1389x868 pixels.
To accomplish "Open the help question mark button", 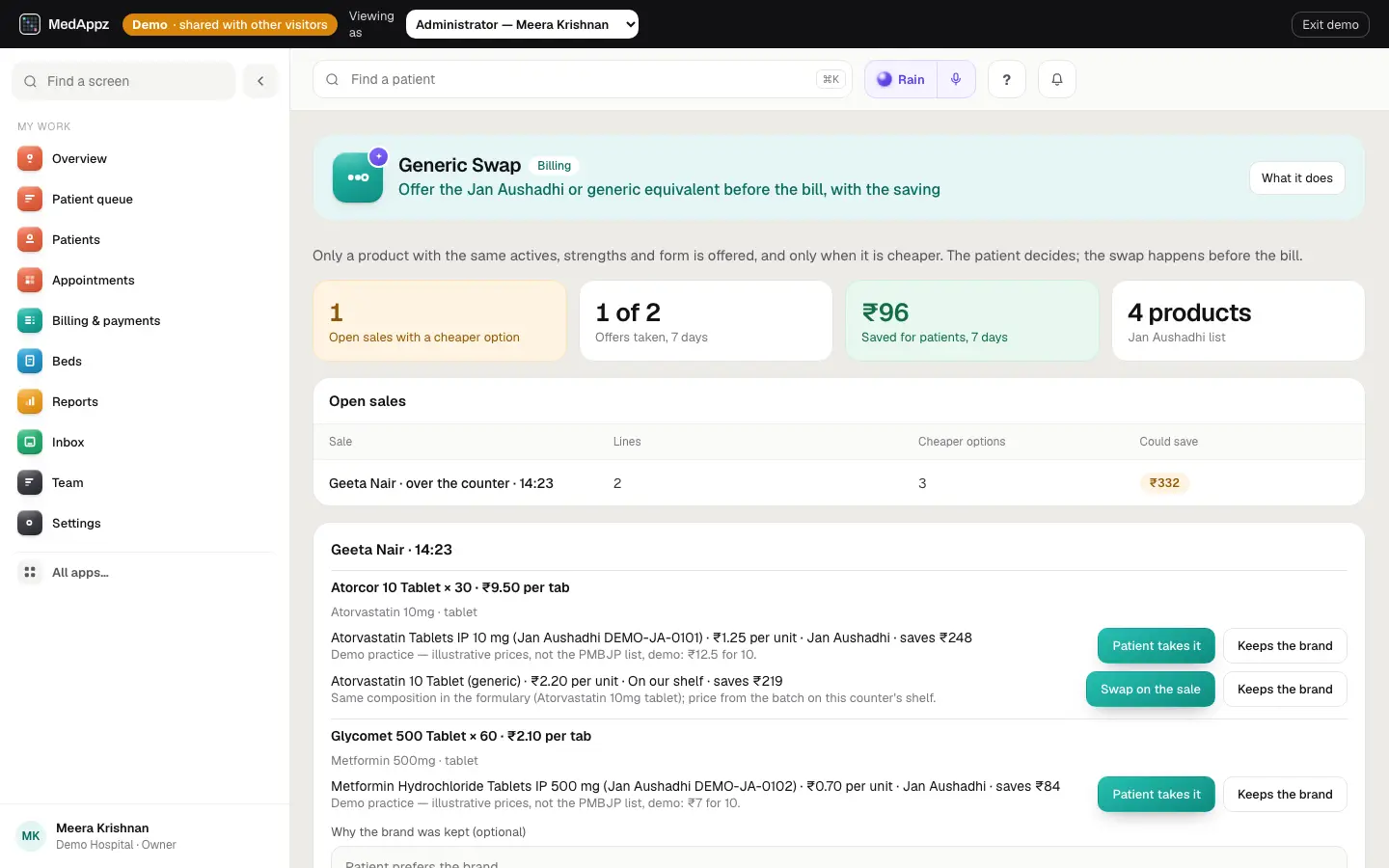I will 1007,79.
